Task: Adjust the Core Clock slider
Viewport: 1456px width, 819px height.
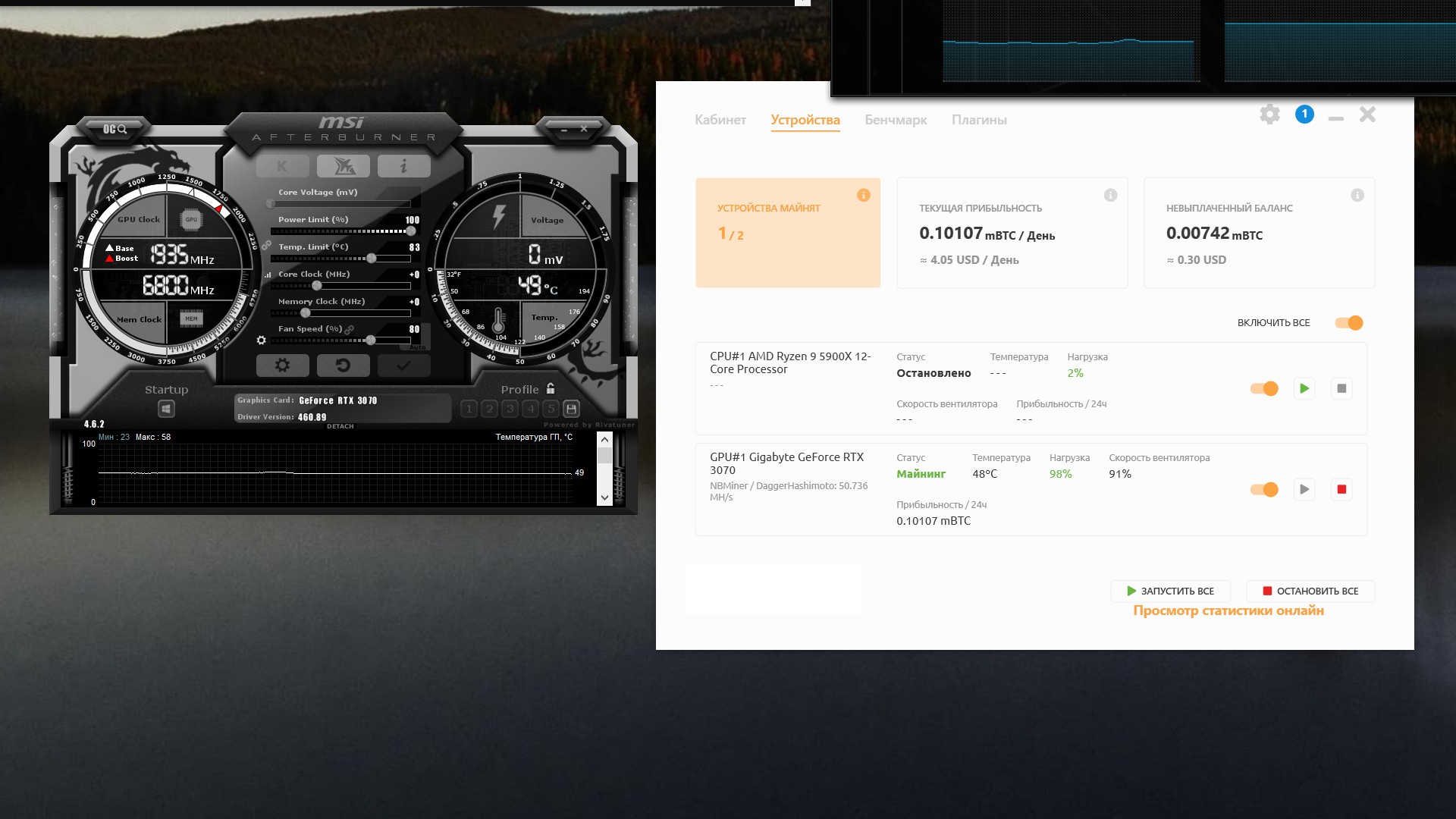Action: (340, 286)
